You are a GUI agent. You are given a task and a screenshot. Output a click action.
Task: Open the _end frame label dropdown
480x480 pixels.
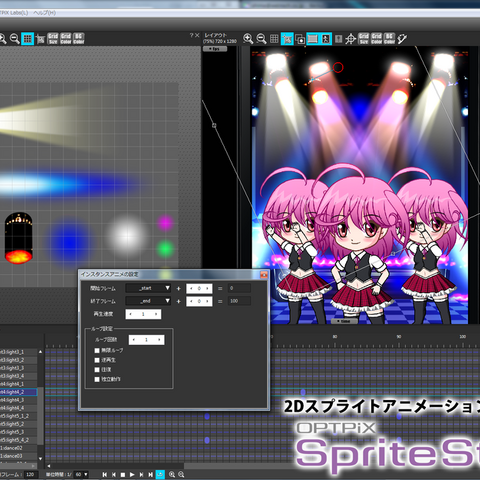pyautogui.click(x=148, y=301)
